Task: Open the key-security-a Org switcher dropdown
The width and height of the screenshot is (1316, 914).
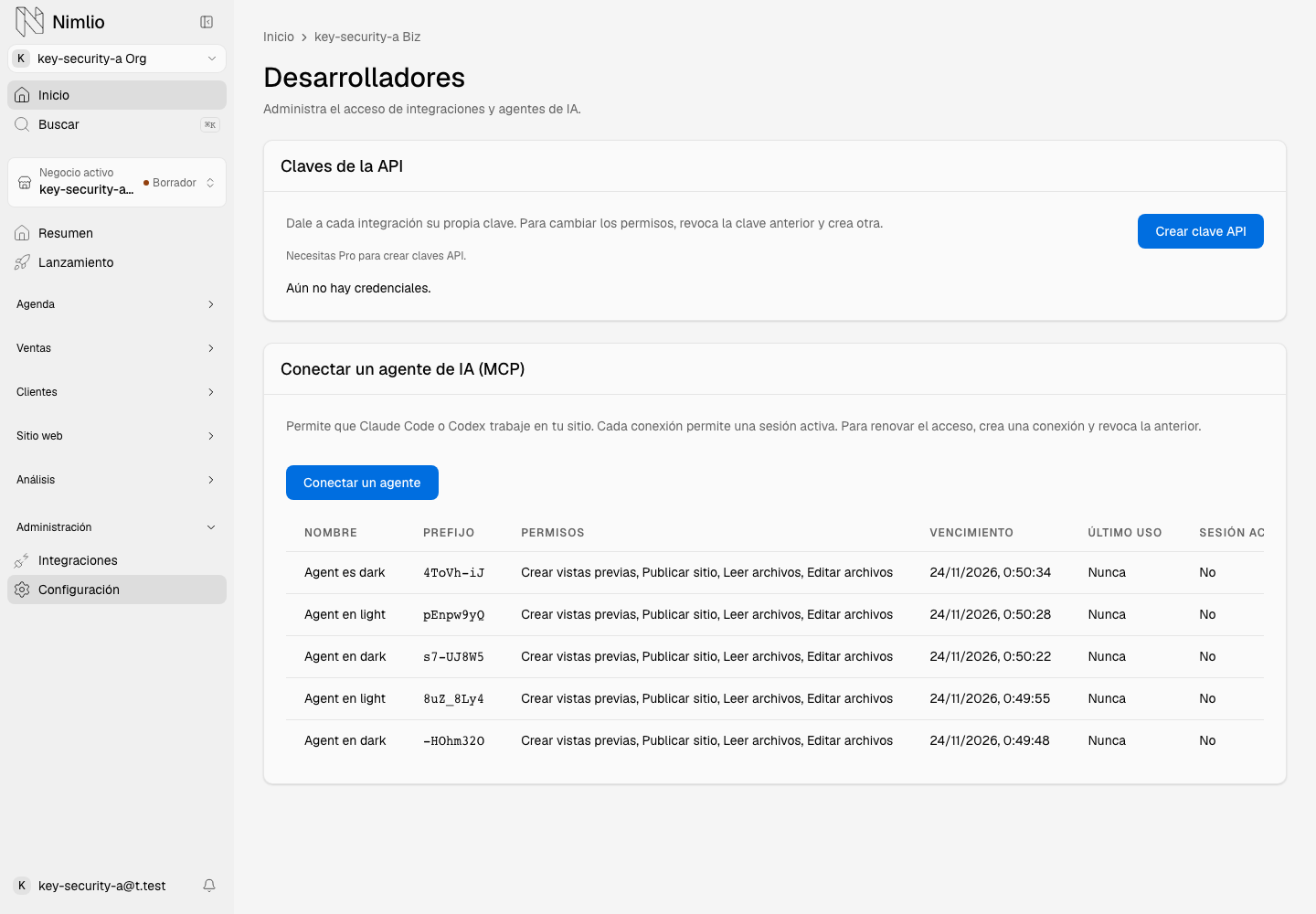Action: point(117,58)
